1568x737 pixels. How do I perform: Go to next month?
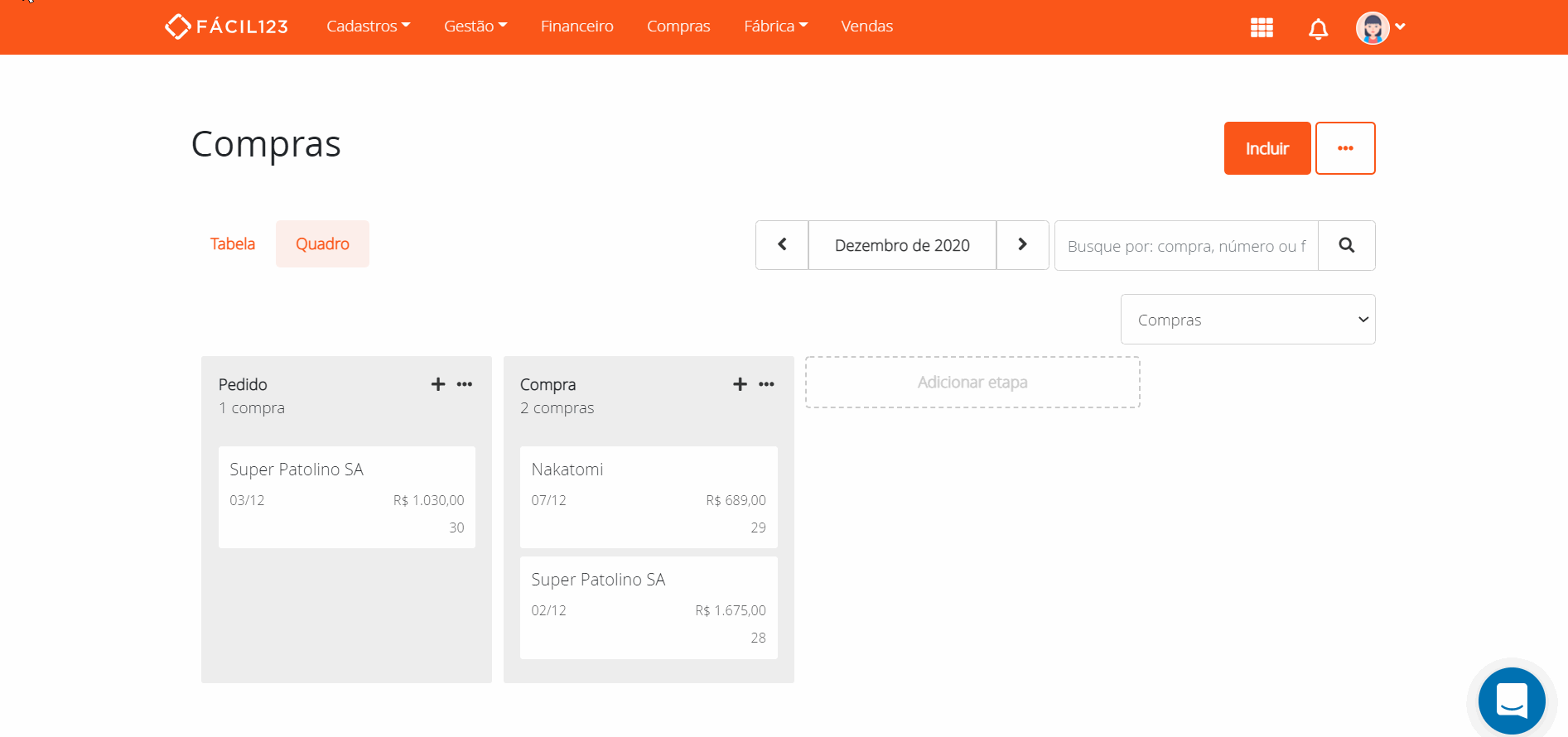coord(1022,245)
